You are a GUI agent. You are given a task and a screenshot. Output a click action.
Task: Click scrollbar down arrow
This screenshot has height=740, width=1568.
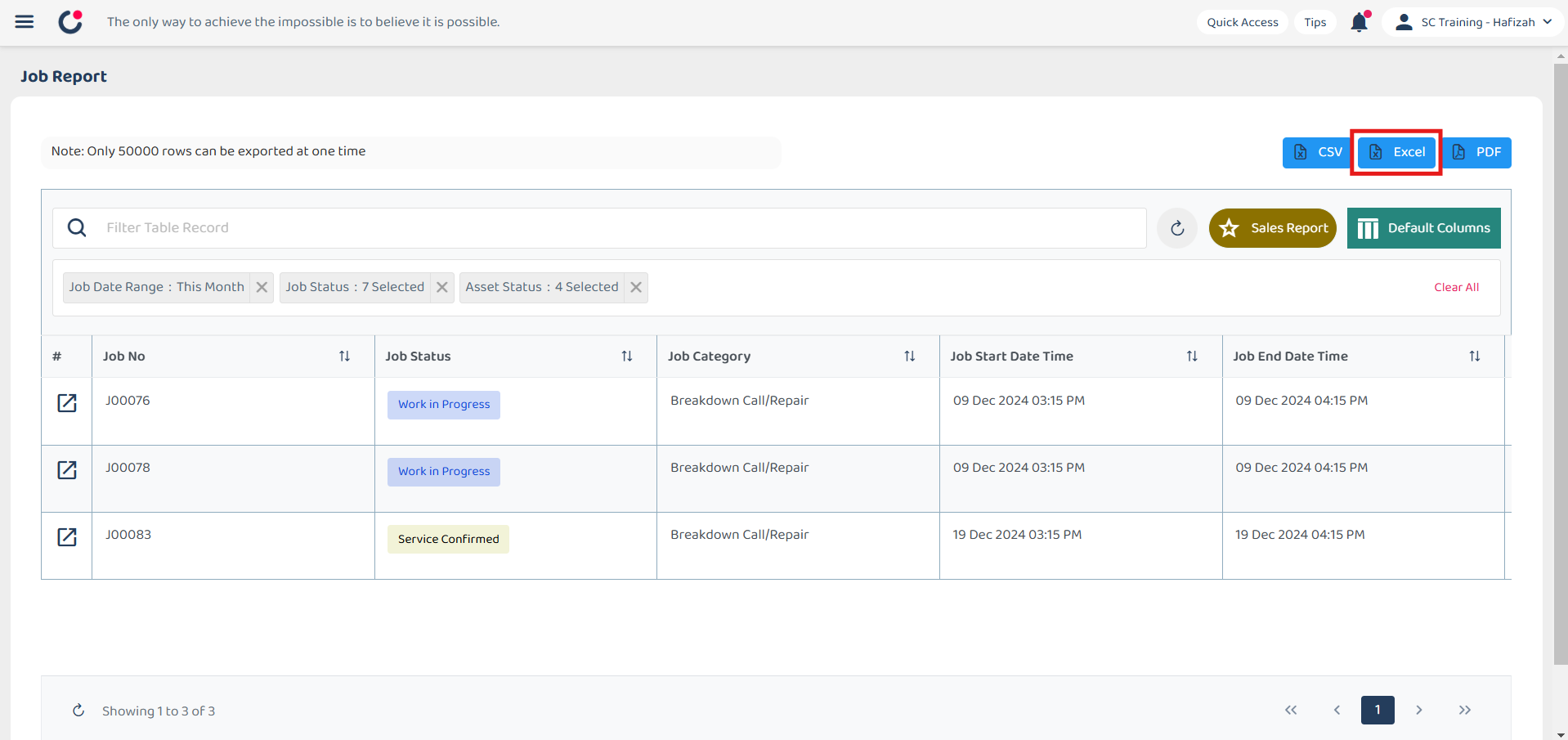[x=1561, y=734]
